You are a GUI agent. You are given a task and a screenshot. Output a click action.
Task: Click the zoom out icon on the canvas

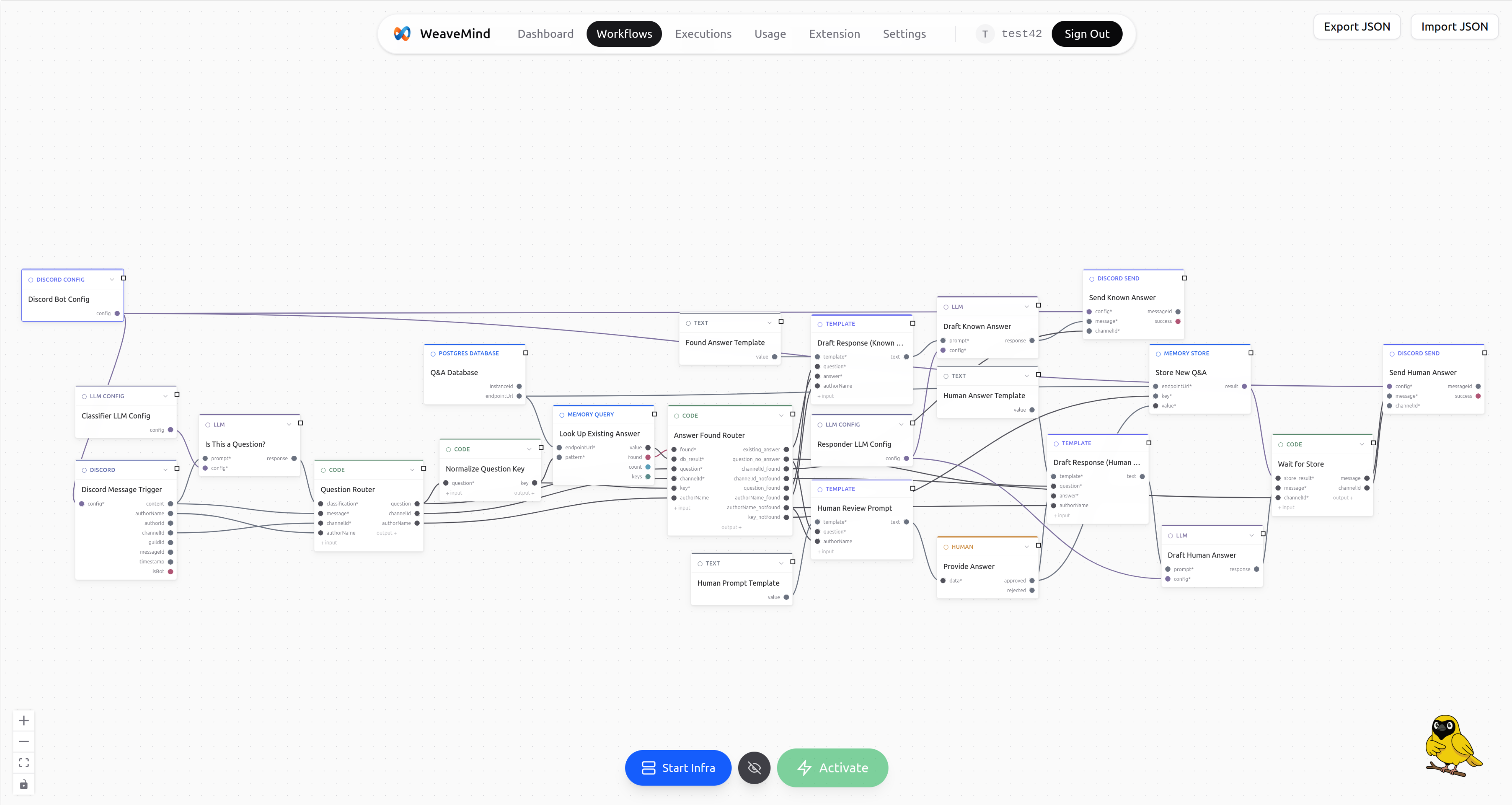pyautogui.click(x=23, y=741)
